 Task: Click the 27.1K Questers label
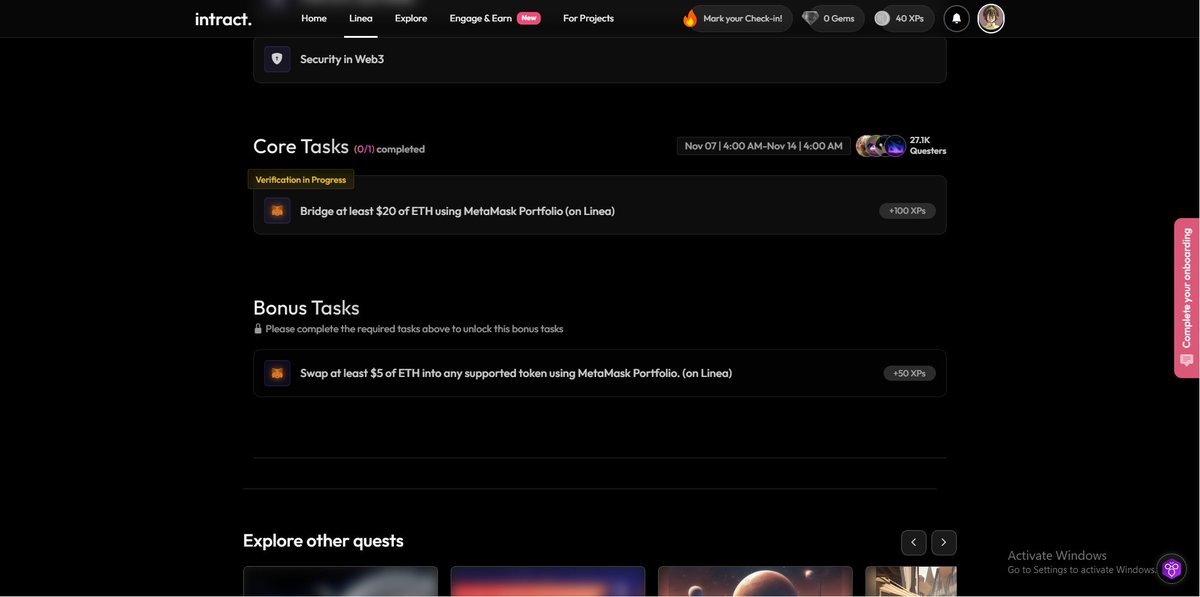point(928,146)
